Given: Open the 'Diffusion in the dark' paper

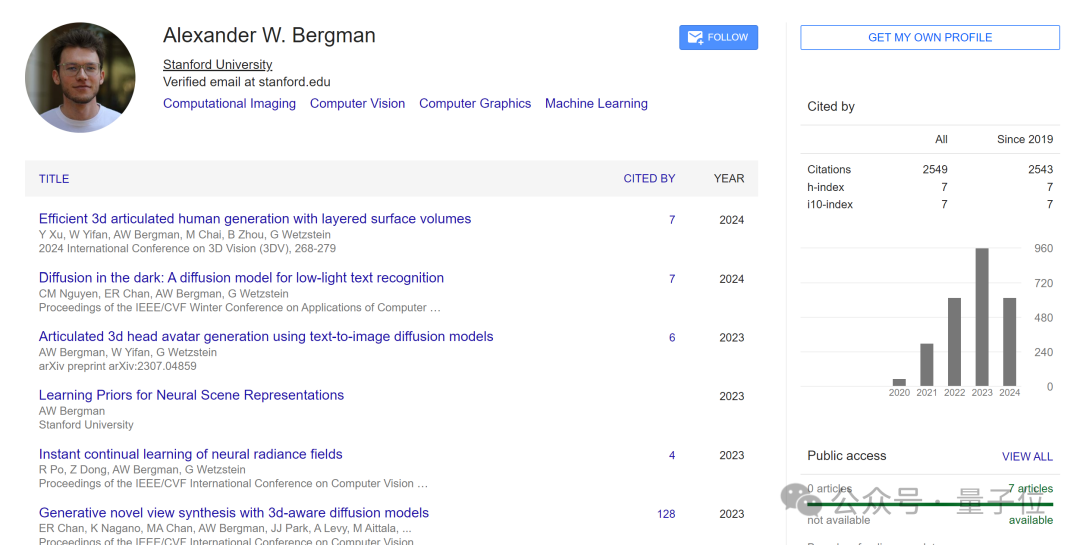Looking at the screenshot, I should [241, 278].
